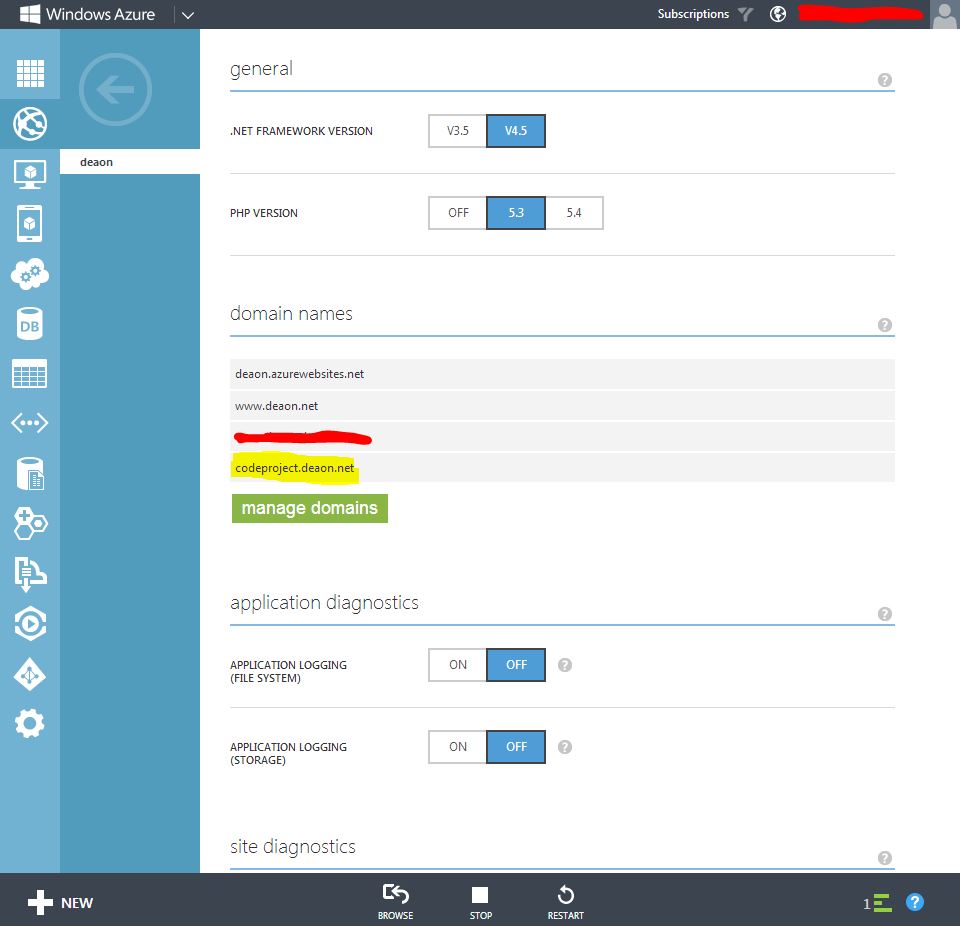Viewport: 960px width, 926px height.
Task: Select the codeproject.deaon.net domain entry
Action: 562,468
